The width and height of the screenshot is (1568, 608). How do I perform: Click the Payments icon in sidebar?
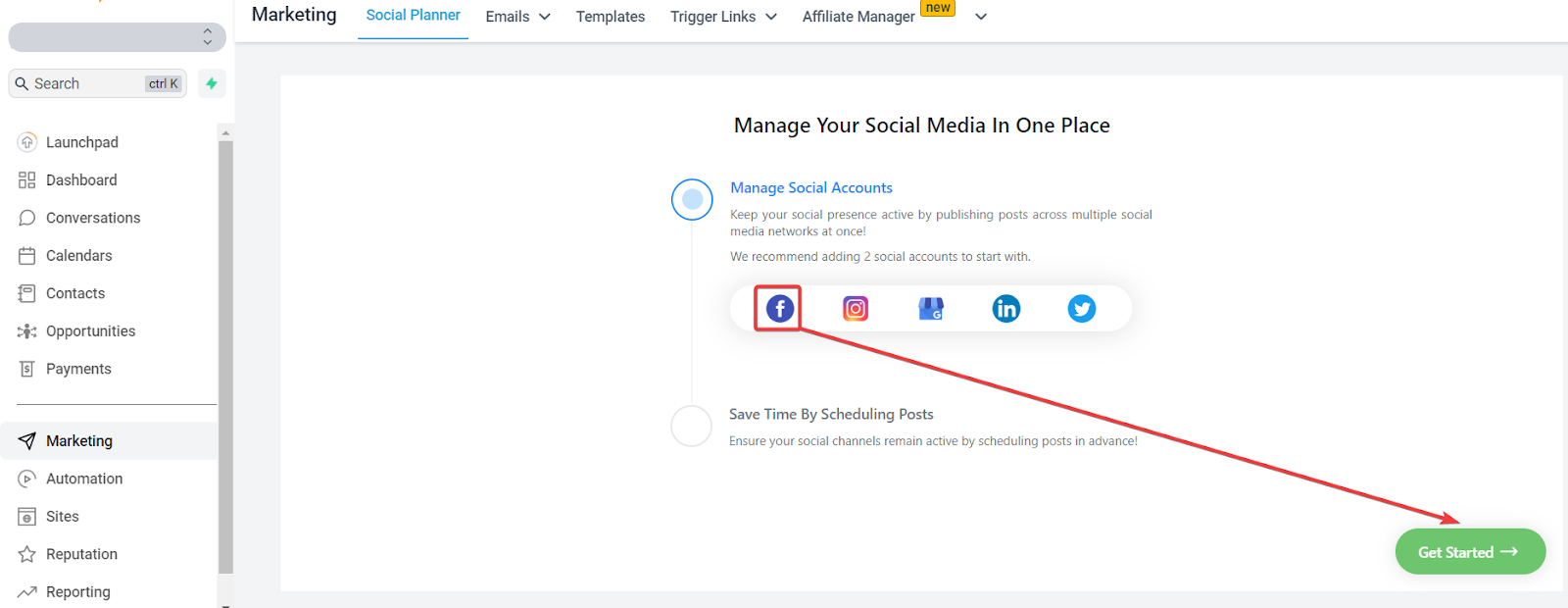[27, 369]
